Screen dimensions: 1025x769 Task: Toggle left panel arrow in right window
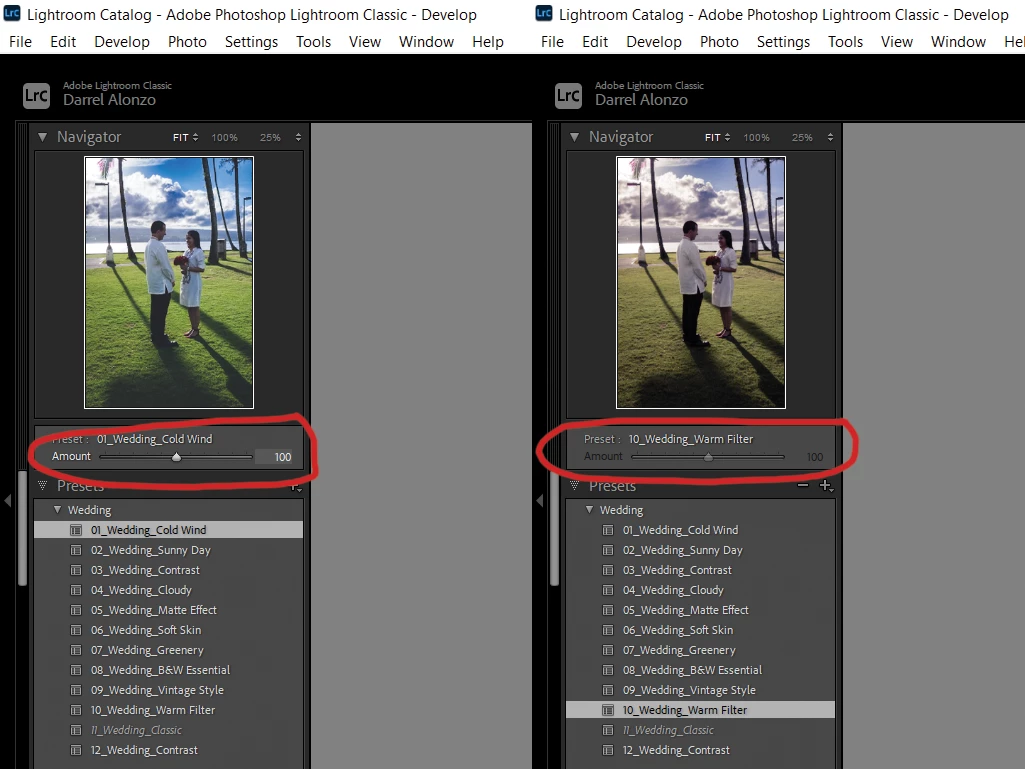point(540,501)
